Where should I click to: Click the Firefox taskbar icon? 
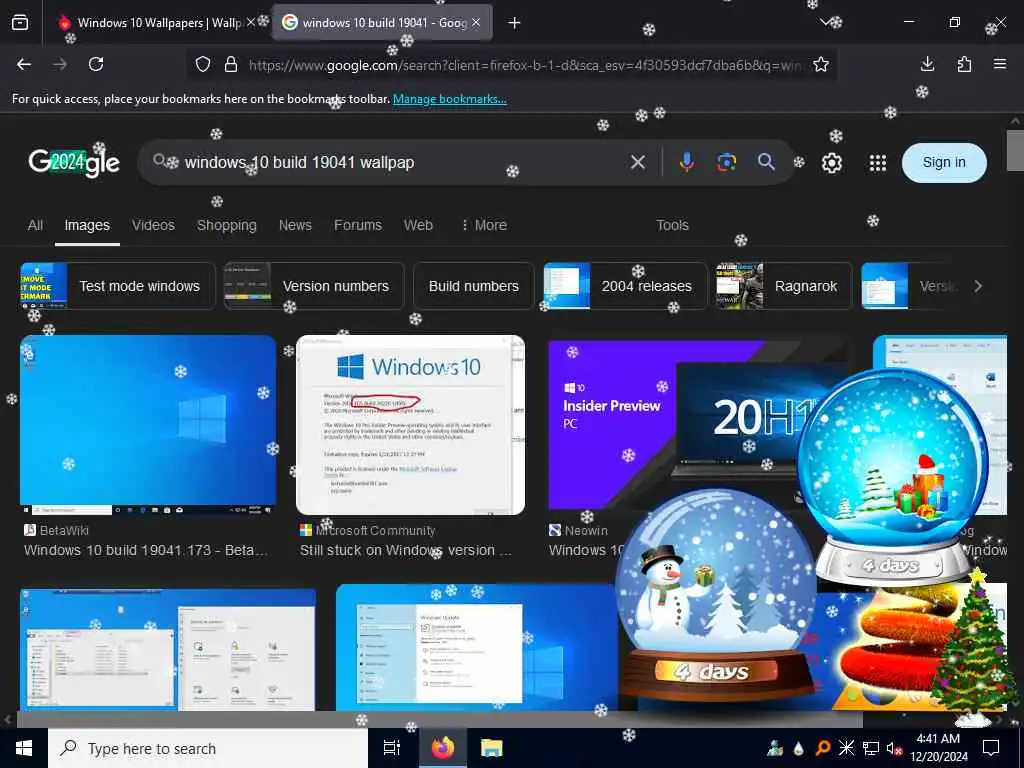[x=443, y=748]
